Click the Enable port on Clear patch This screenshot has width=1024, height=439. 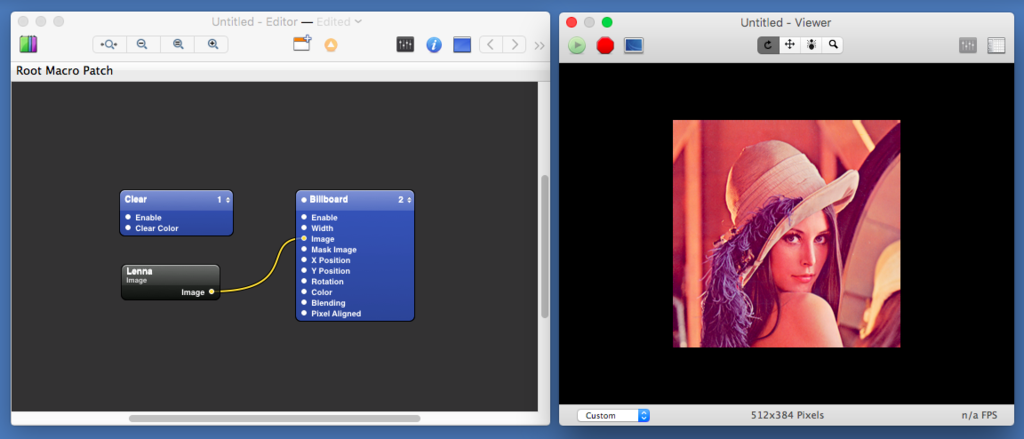128,218
